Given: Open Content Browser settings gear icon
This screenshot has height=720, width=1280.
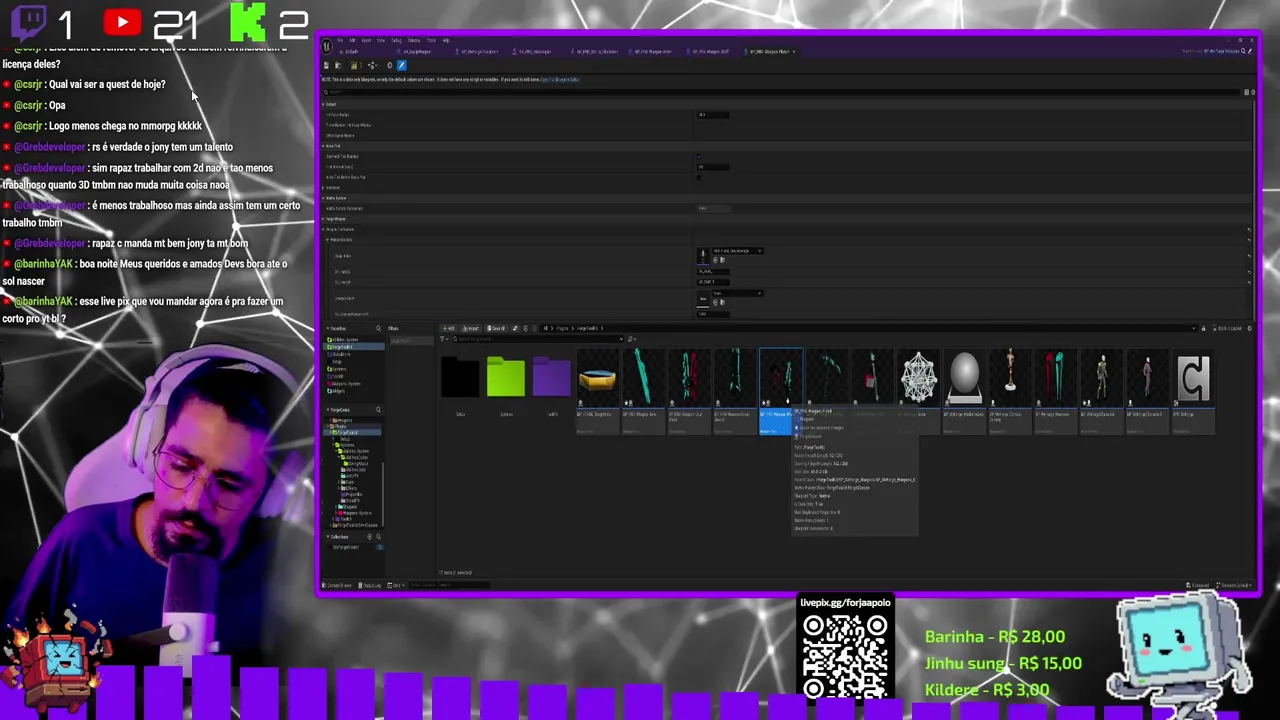Looking at the screenshot, I should point(1249,328).
